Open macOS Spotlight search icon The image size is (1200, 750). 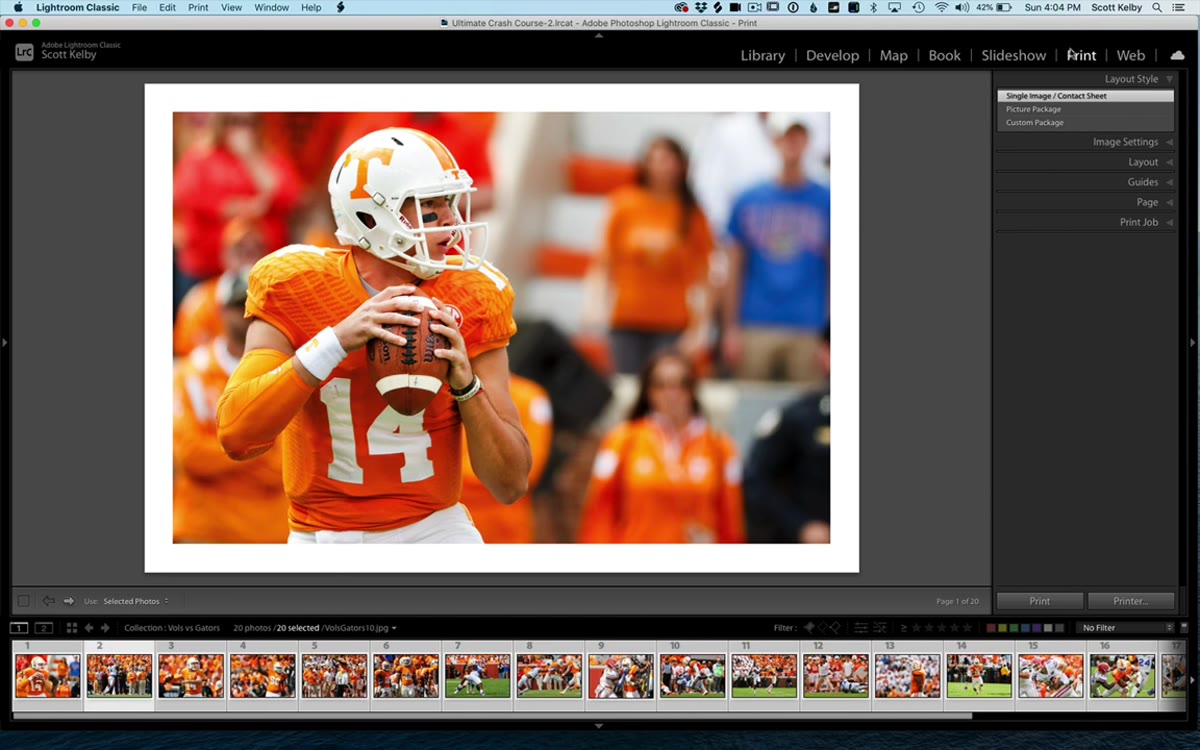[x=1156, y=8]
